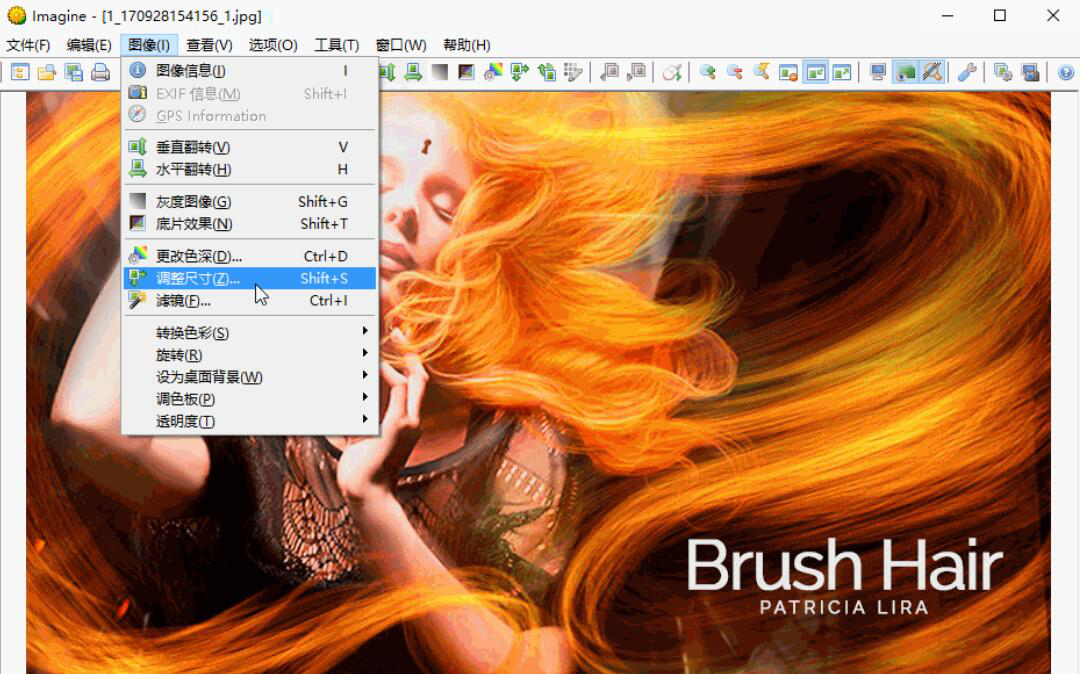This screenshot has height=674, width=1080.
Task: Maximize the Imagine window
Action: tap(1000, 15)
